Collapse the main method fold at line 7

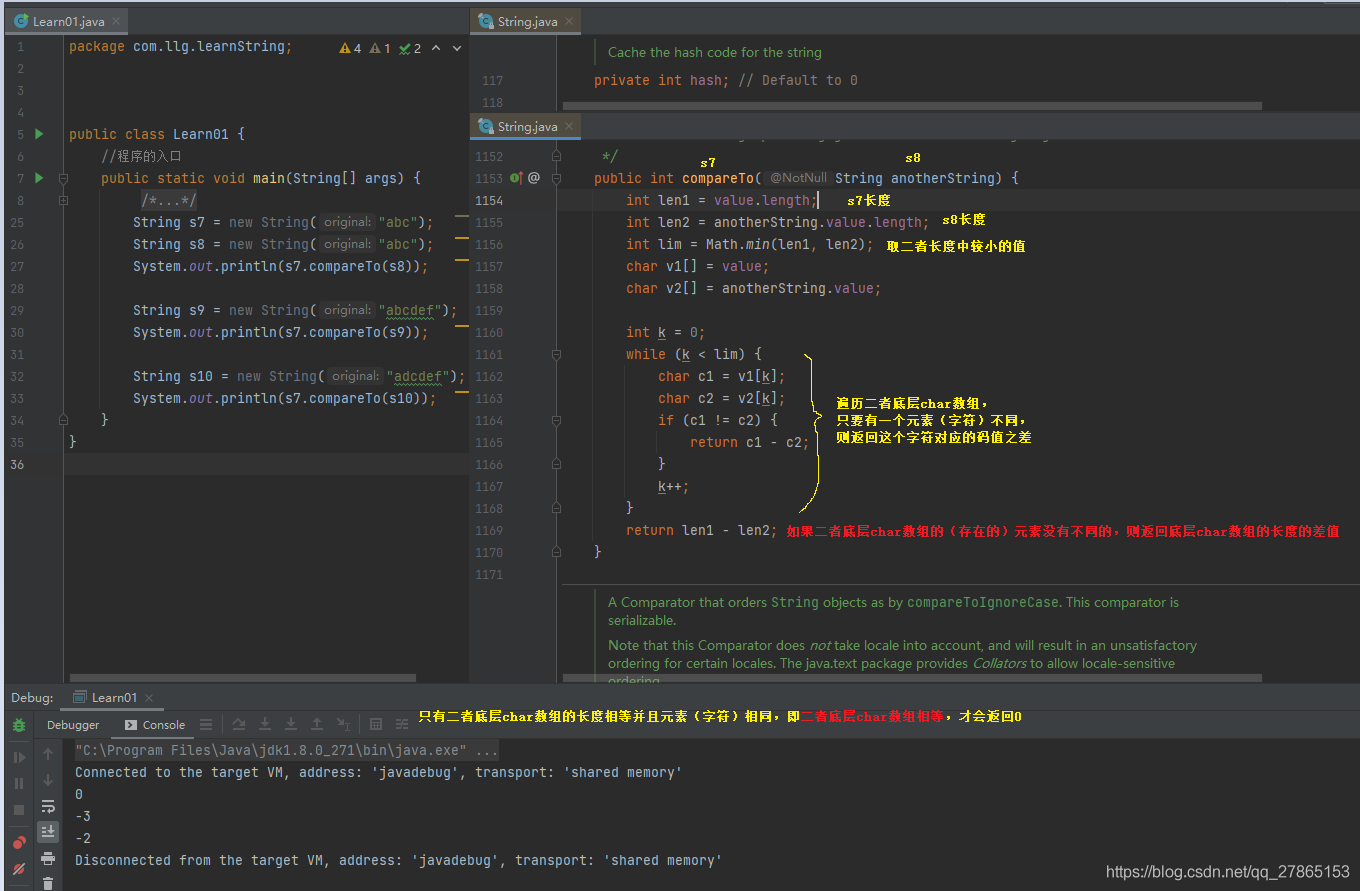63,178
